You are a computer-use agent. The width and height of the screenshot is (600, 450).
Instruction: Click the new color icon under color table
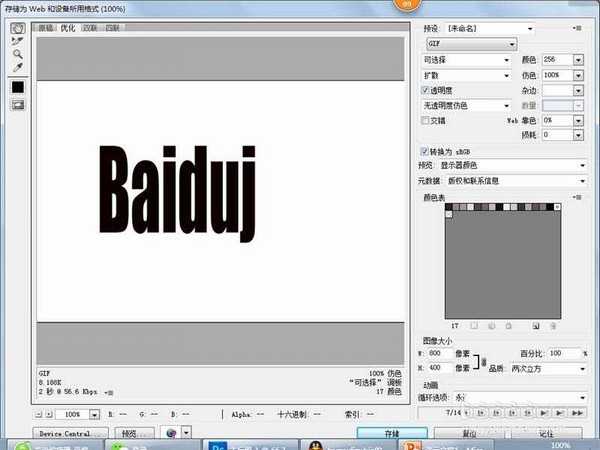[x=536, y=326]
